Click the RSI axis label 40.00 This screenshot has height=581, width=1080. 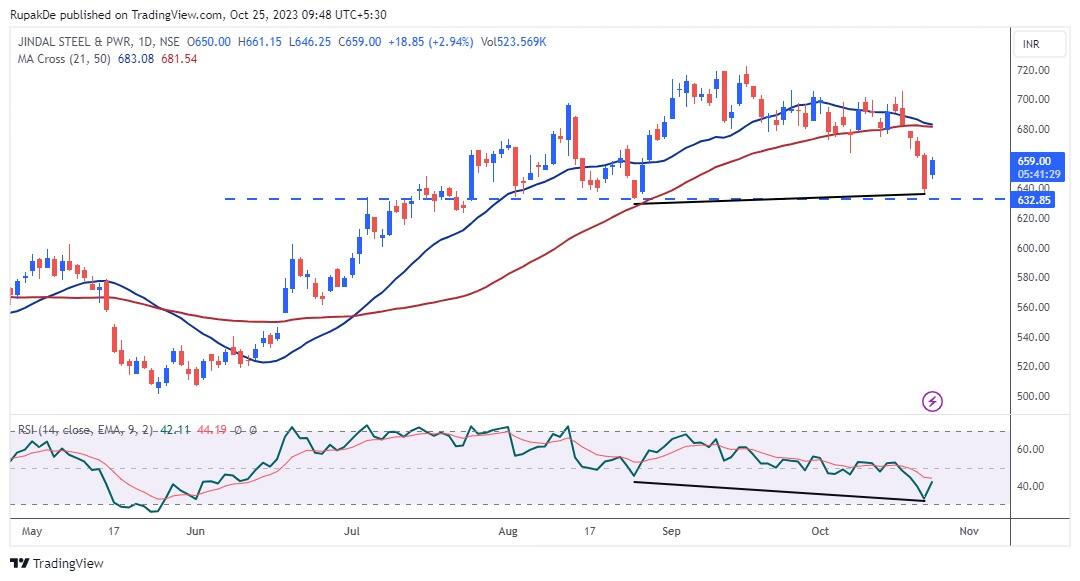1030,486
